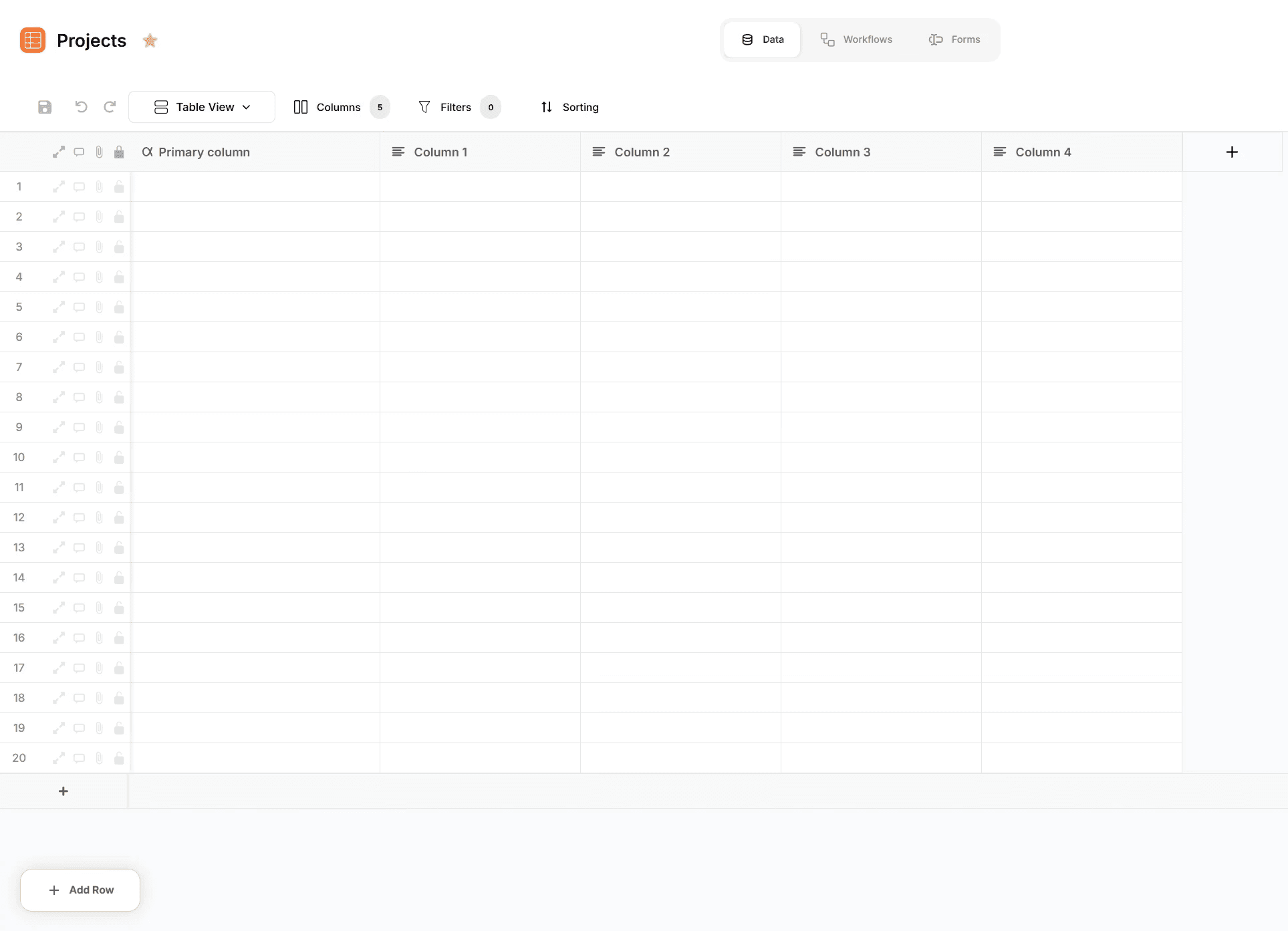Open the Sorting options
This screenshot has height=931, width=1288.
click(569, 107)
